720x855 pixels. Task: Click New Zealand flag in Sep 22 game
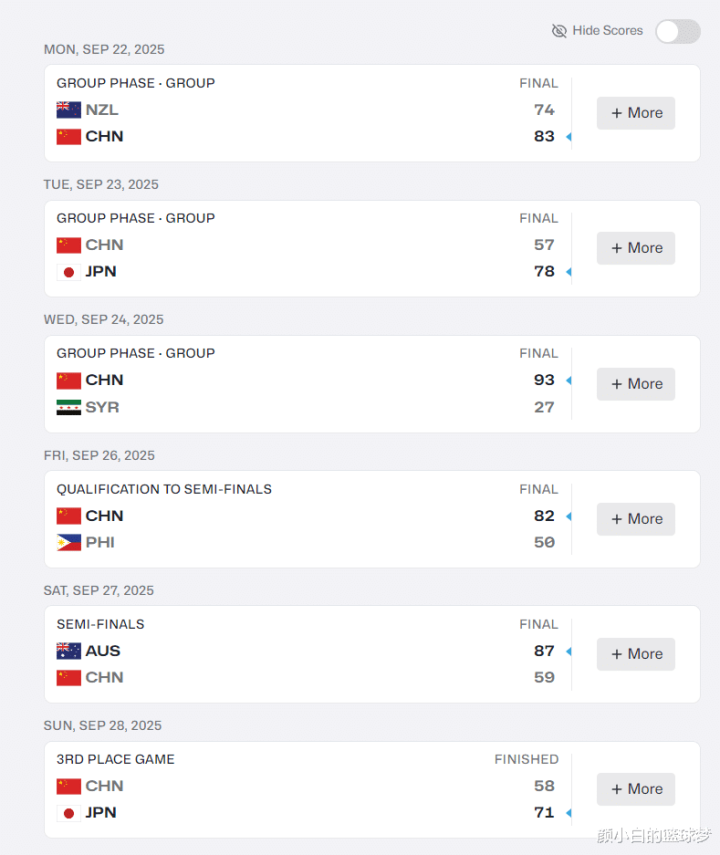tap(68, 110)
